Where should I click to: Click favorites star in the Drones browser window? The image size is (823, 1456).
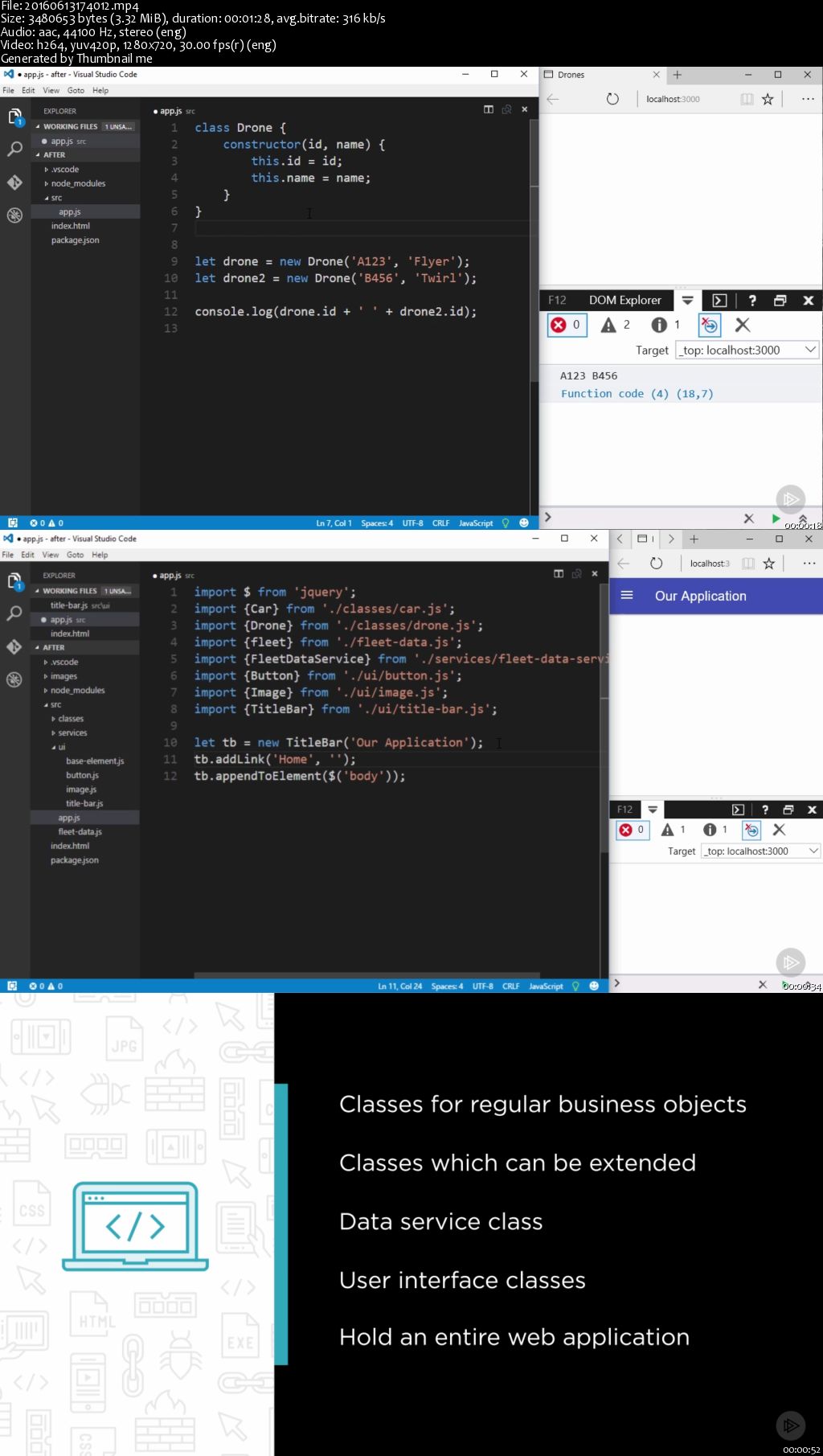click(x=768, y=99)
